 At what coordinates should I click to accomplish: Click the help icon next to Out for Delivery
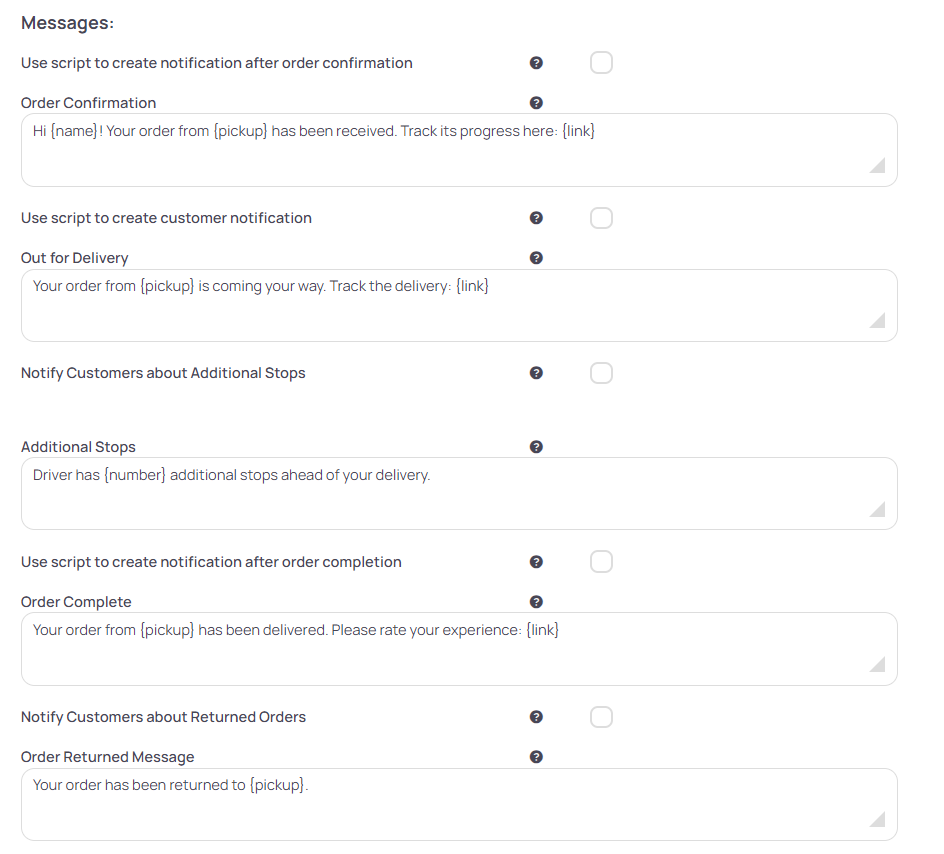point(537,257)
